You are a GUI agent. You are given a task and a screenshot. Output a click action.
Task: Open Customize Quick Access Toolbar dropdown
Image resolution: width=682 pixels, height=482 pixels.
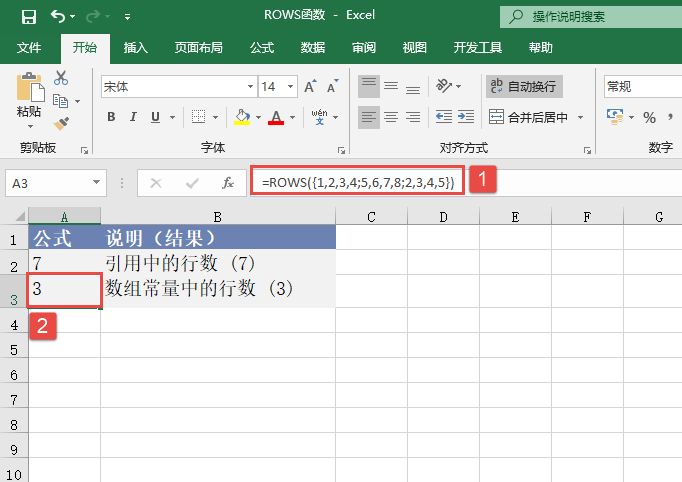pyautogui.click(x=127, y=17)
